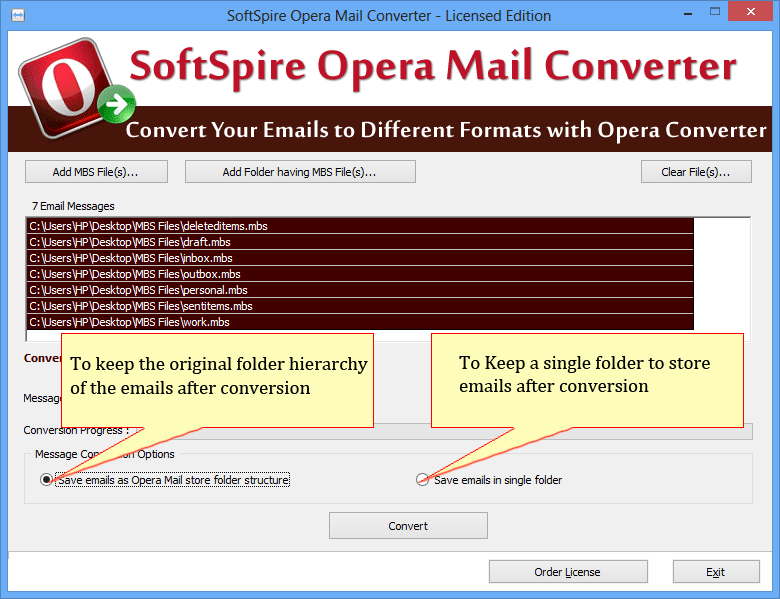Select outbox.mbs file row
This screenshot has width=780, height=599.
360,274
